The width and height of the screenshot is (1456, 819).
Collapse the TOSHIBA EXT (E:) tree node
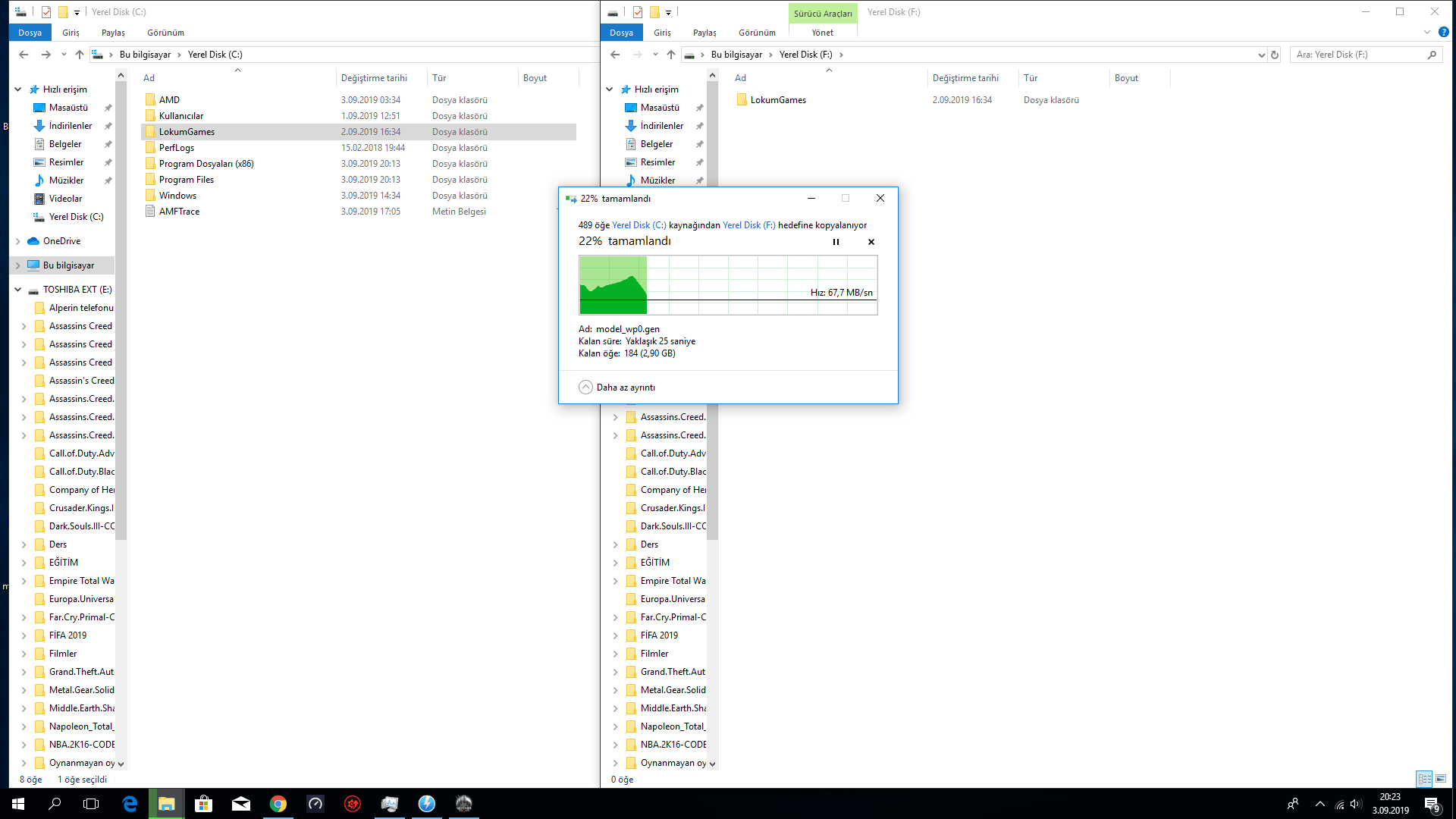click(x=17, y=290)
